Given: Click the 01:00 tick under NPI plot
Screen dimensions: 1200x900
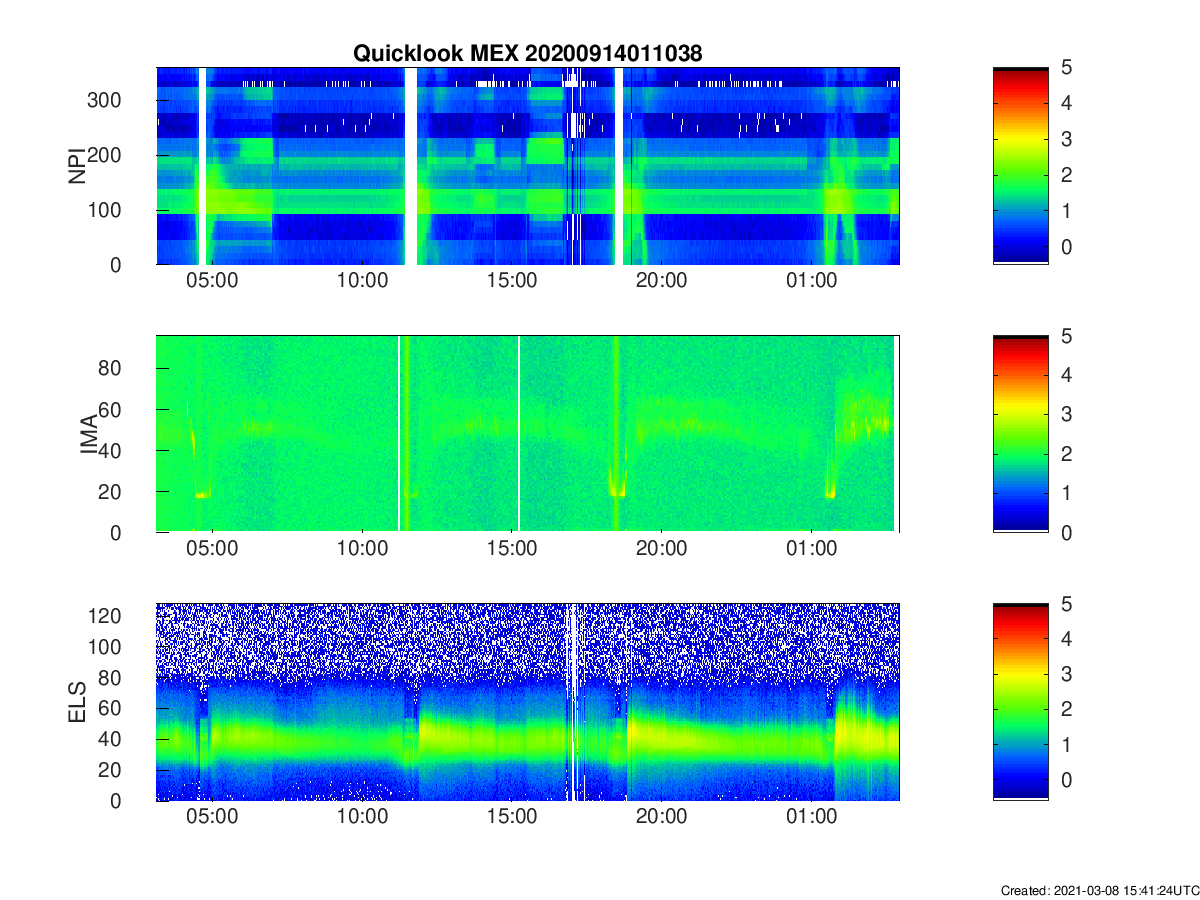Looking at the screenshot, I should click(x=811, y=282).
